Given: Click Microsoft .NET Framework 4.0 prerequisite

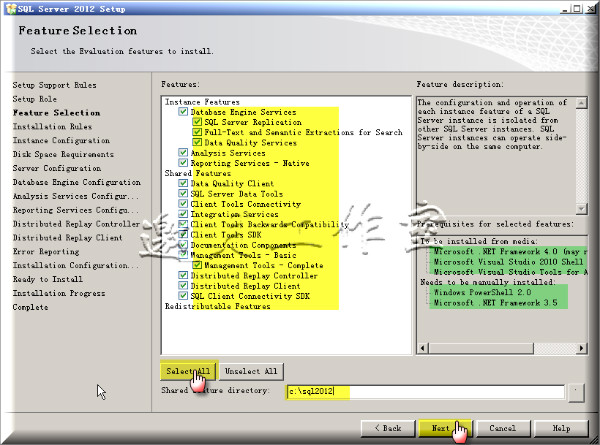Looking at the screenshot, I should (510, 251).
